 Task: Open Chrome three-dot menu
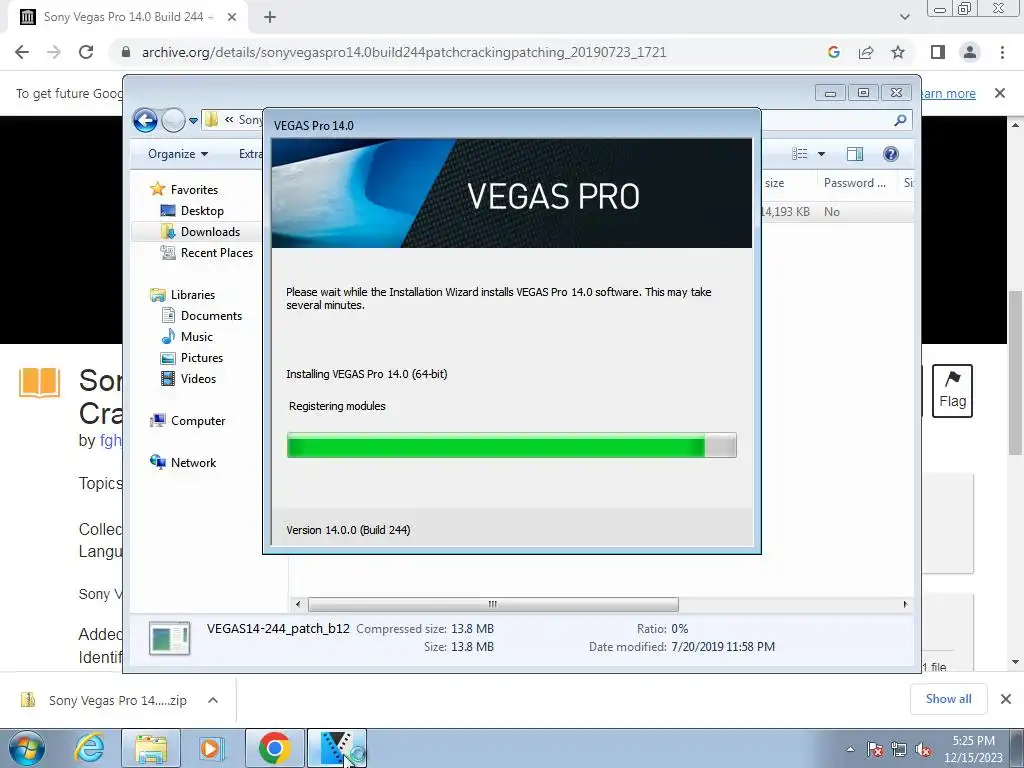pos(1002,52)
